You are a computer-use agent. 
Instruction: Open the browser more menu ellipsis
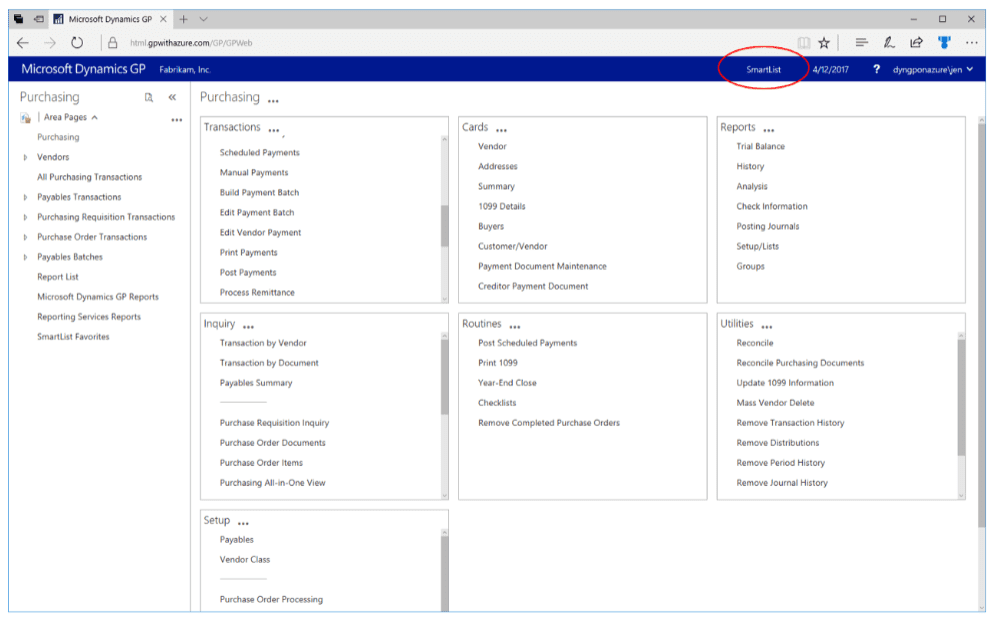coord(972,43)
